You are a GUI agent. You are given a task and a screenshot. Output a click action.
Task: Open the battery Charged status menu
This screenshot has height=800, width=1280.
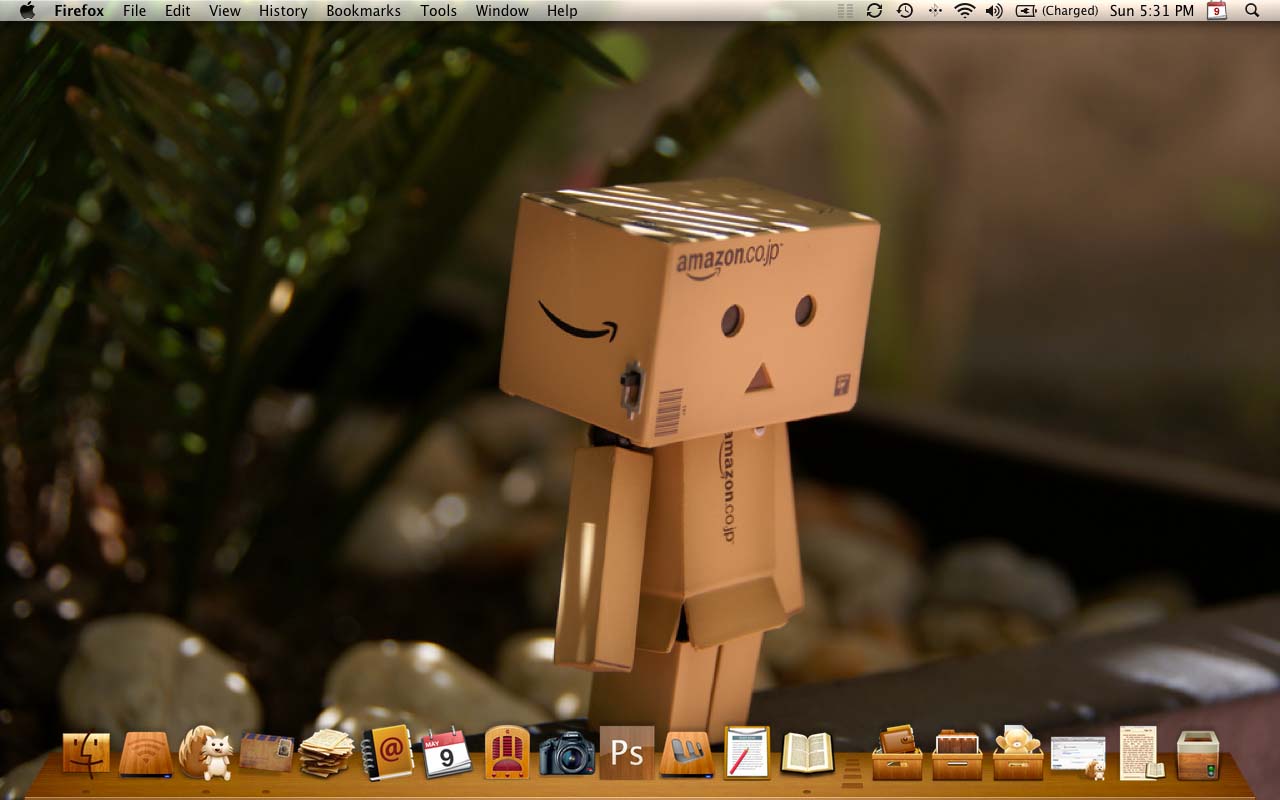click(x=1057, y=10)
